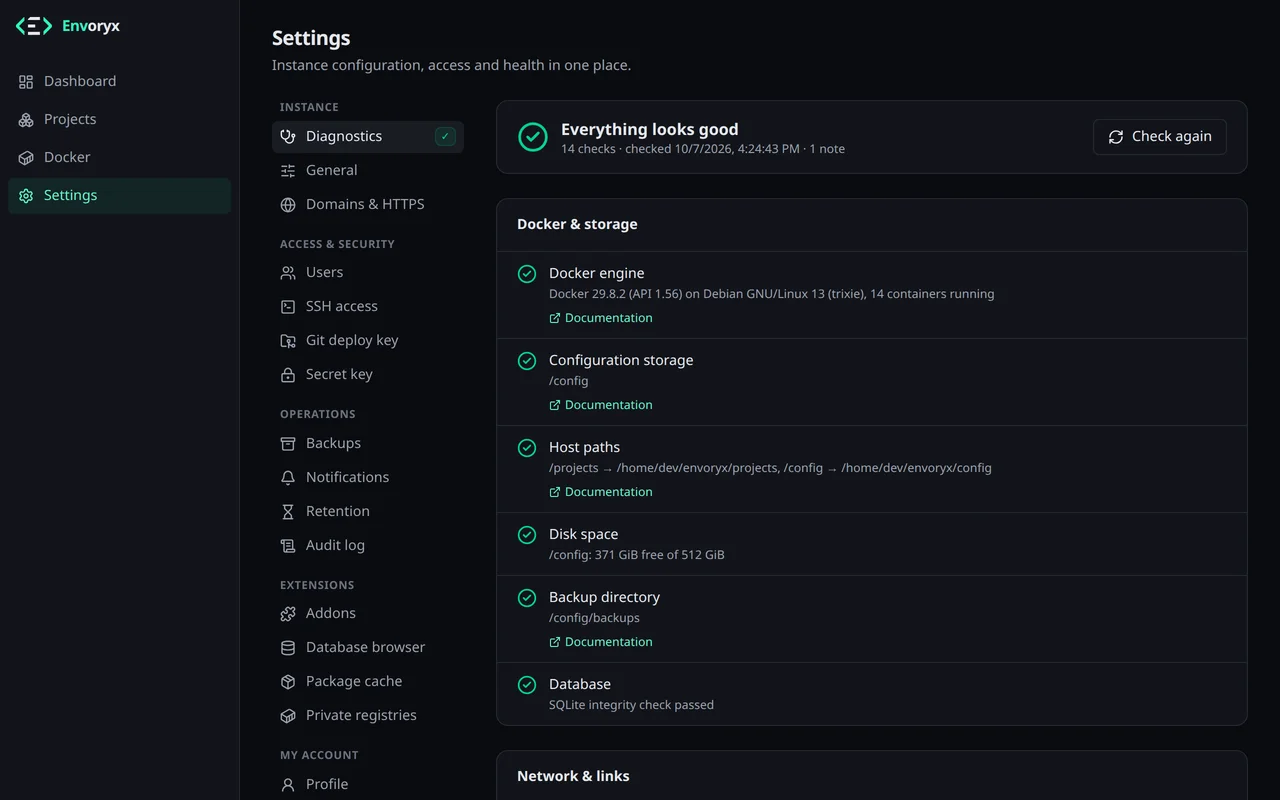The image size is (1280, 800).
Task: Click the Audit log scroll icon
Action: tap(288, 546)
